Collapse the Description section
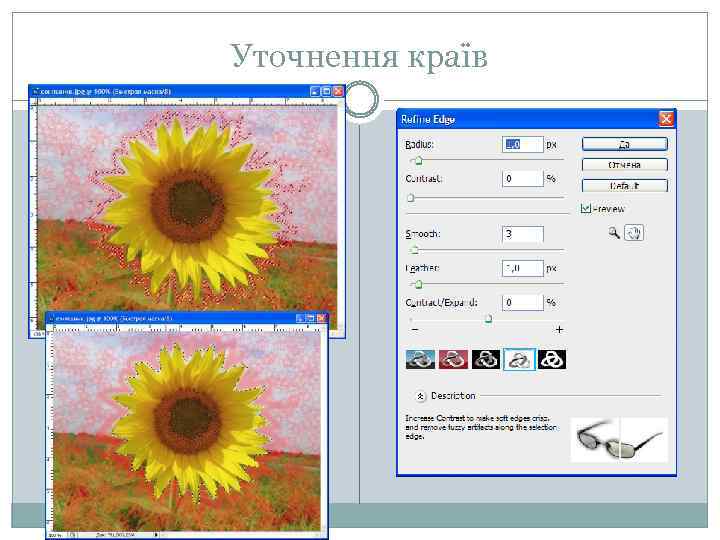The image size is (720, 540). [420, 396]
